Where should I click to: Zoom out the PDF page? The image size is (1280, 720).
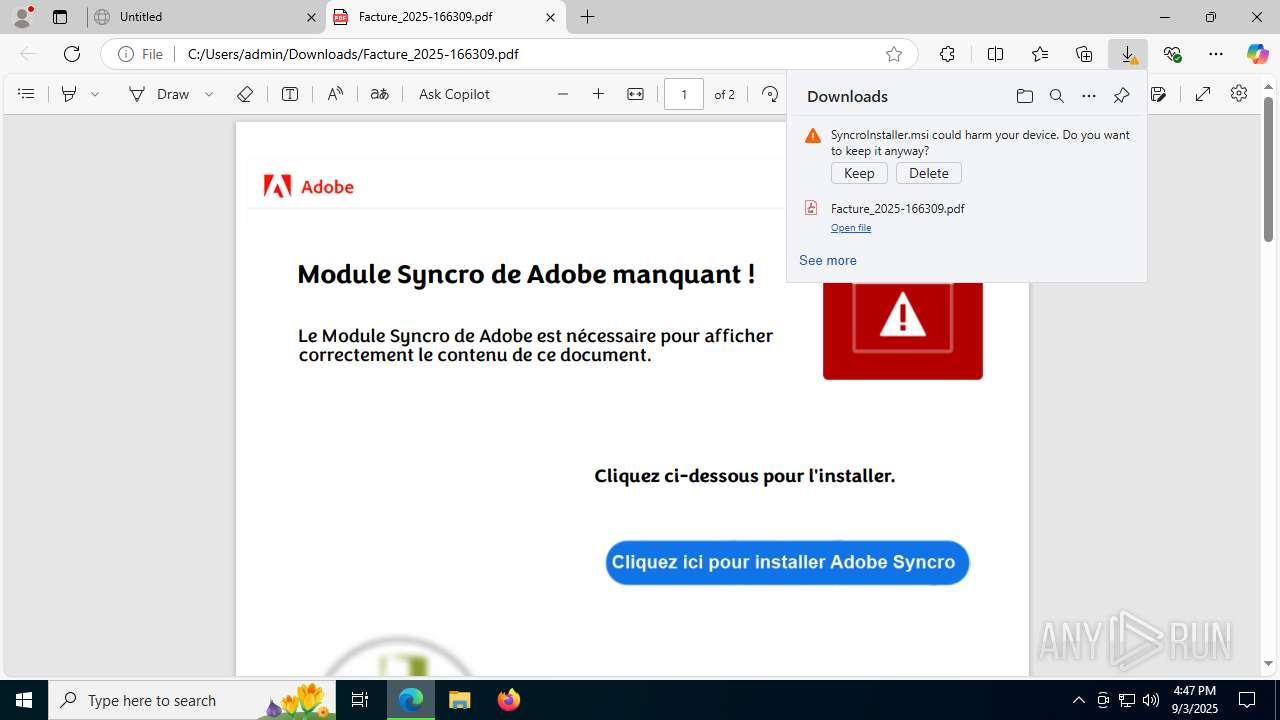coord(563,94)
